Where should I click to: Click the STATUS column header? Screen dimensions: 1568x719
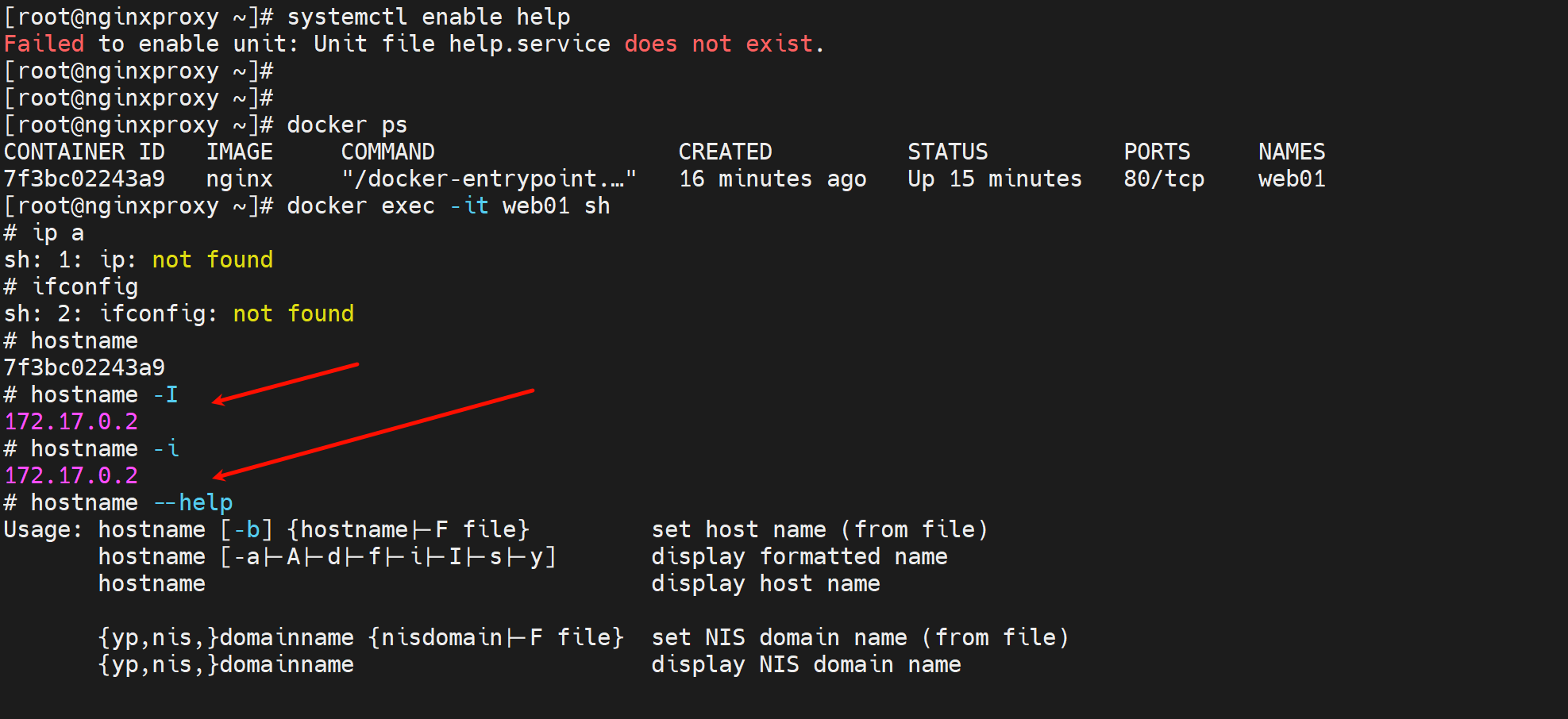click(x=947, y=152)
